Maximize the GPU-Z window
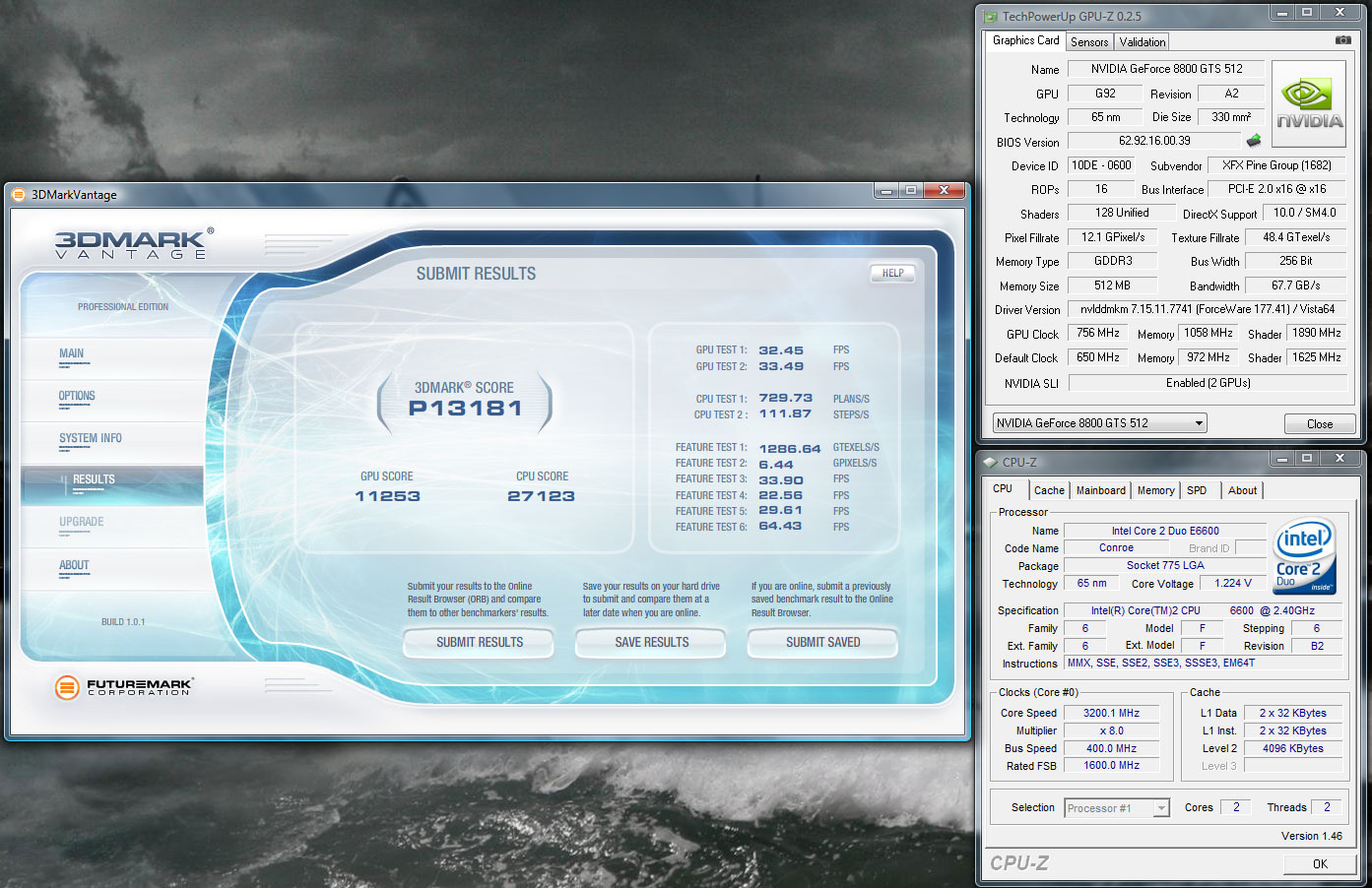The image size is (1372, 888). coord(1307,12)
